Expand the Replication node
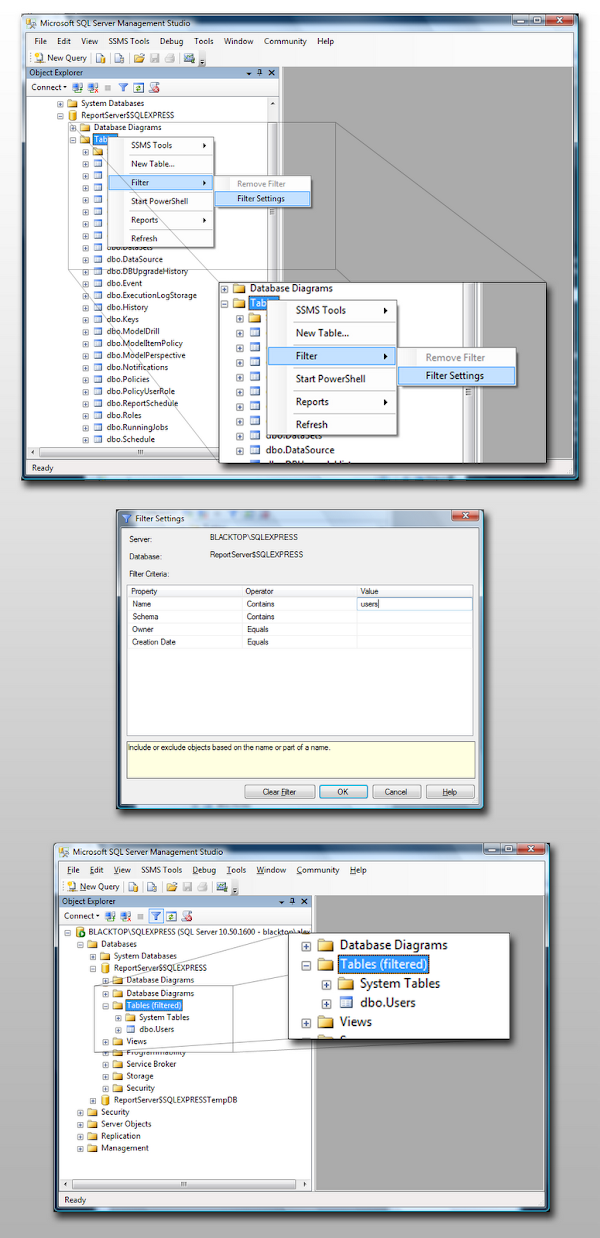The image size is (600, 1238). tap(80, 1136)
